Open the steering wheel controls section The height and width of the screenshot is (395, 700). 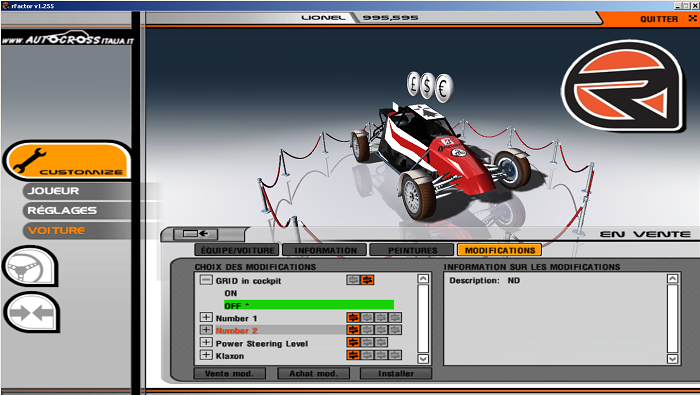click(30, 266)
